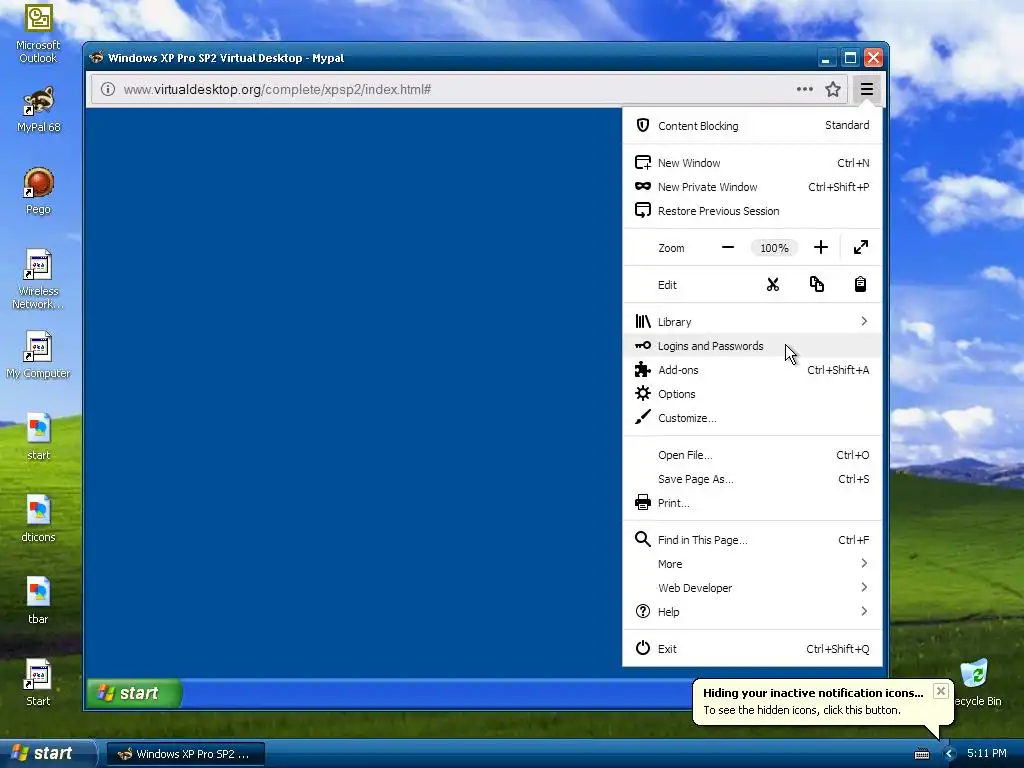Click the printer icon
Image resolution: width=1024 pixels, height=768 pixels.
tap(643, 502)
